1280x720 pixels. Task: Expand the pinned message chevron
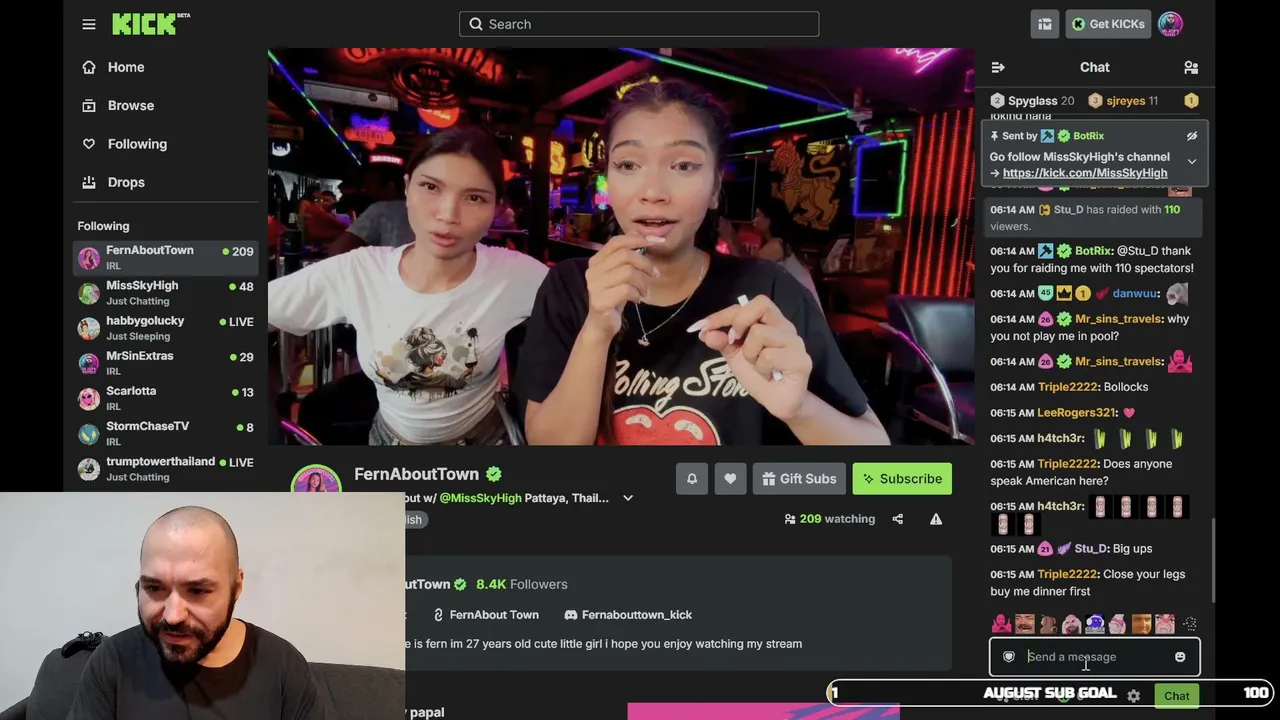click(1192, 161)
